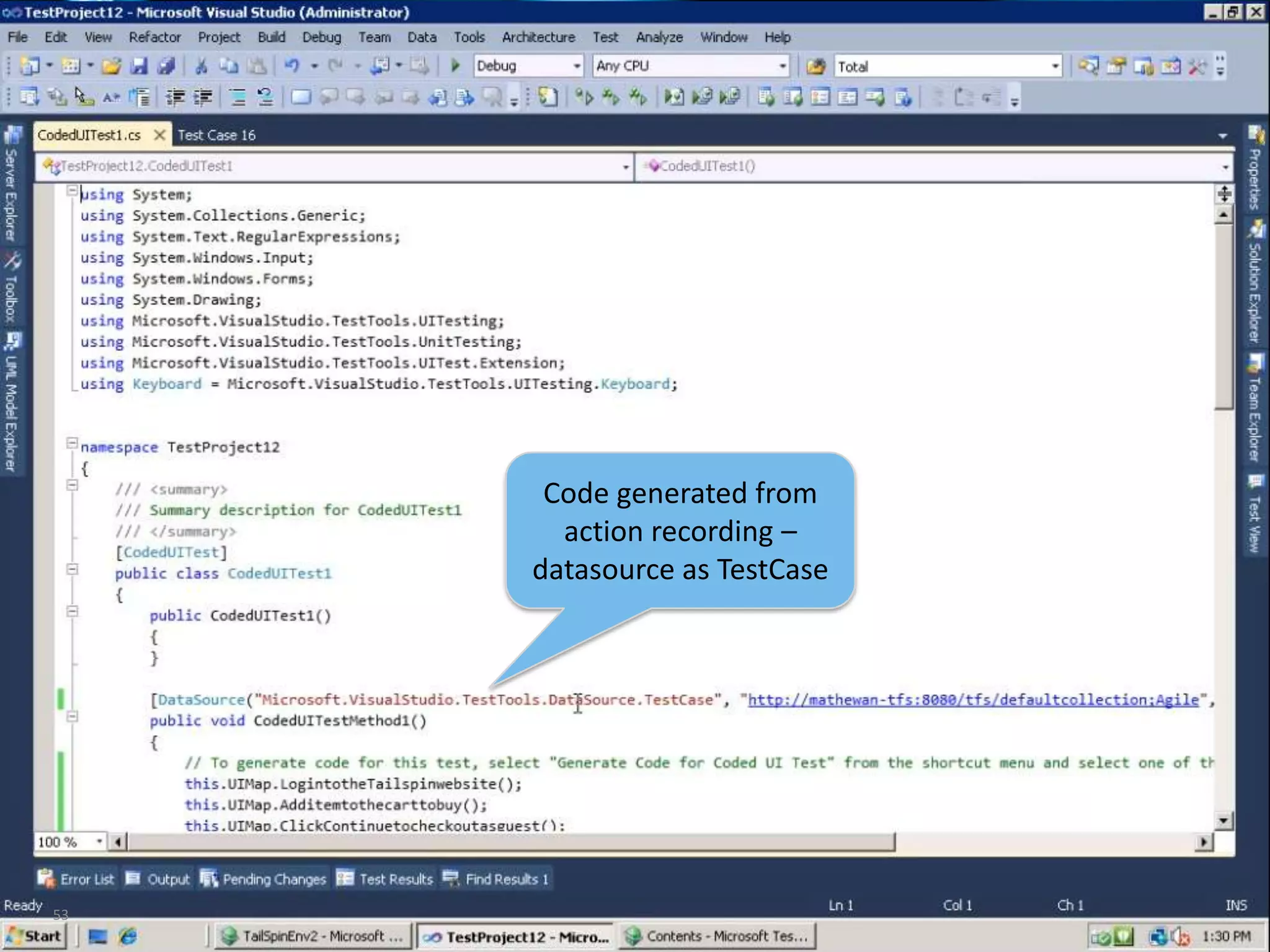Click the Undo arrow icon
Viewport: 1270px width, 952px height.
[292, 66]
